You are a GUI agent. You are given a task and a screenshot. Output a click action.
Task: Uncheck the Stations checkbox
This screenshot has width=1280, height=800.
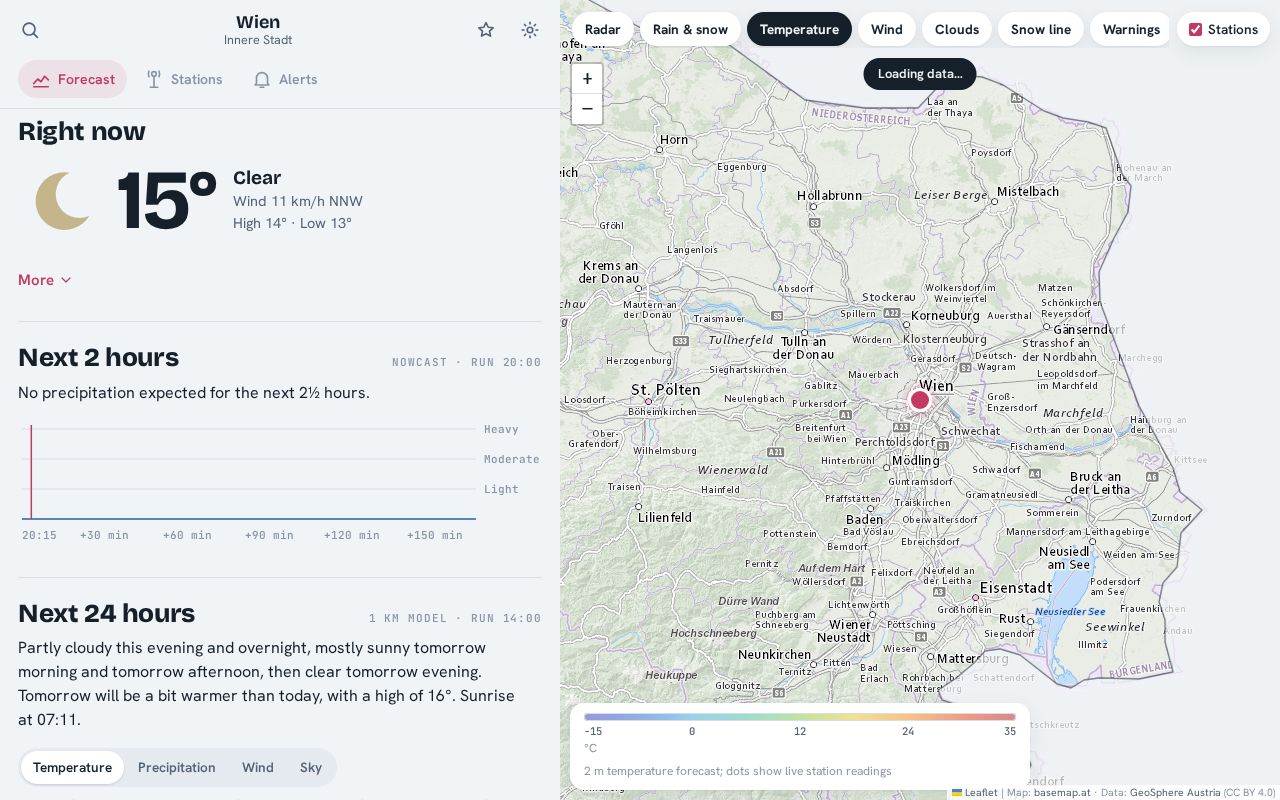1195,29
